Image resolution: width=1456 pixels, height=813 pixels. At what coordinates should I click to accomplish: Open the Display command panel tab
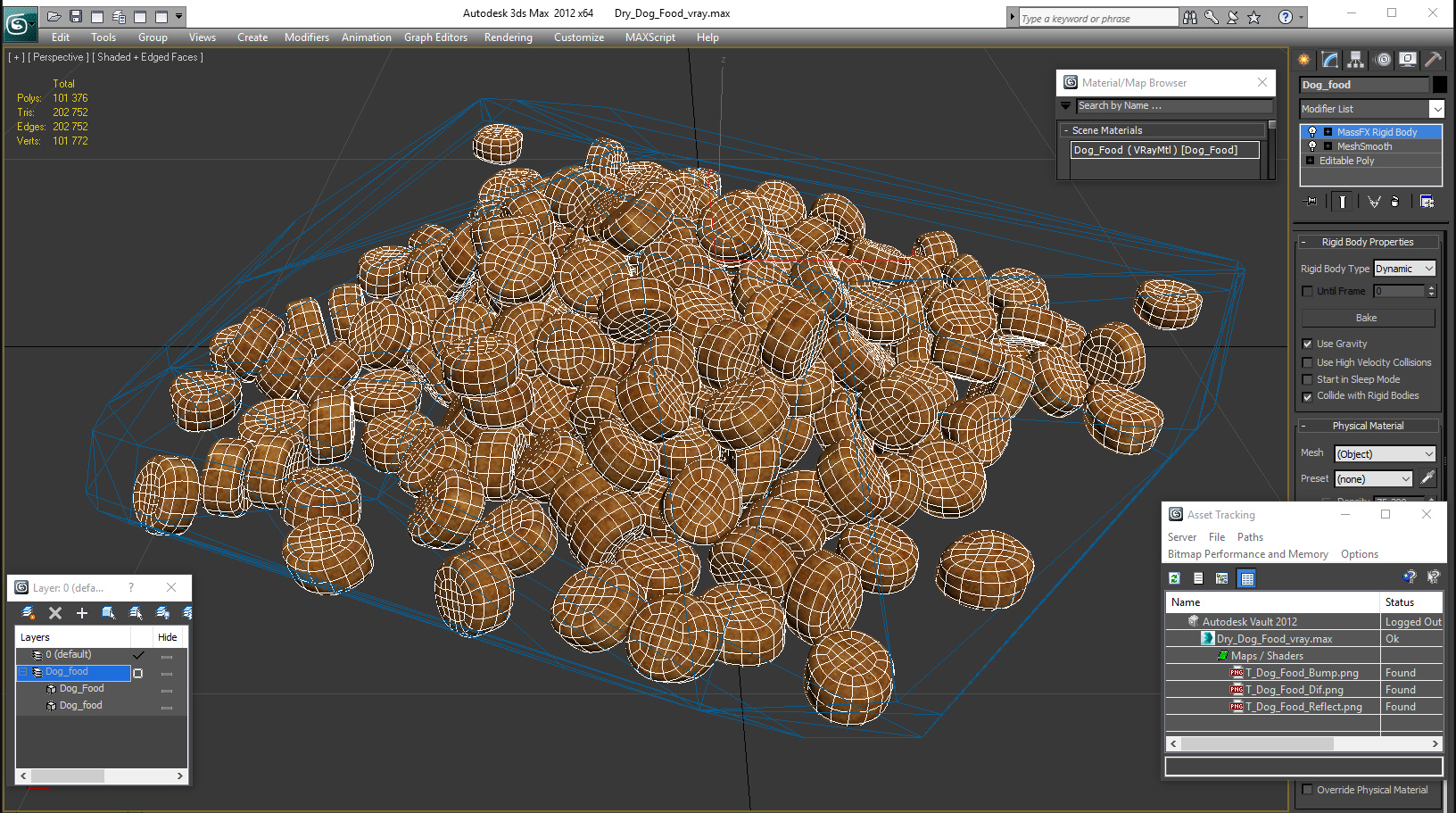click(1408, 60)
